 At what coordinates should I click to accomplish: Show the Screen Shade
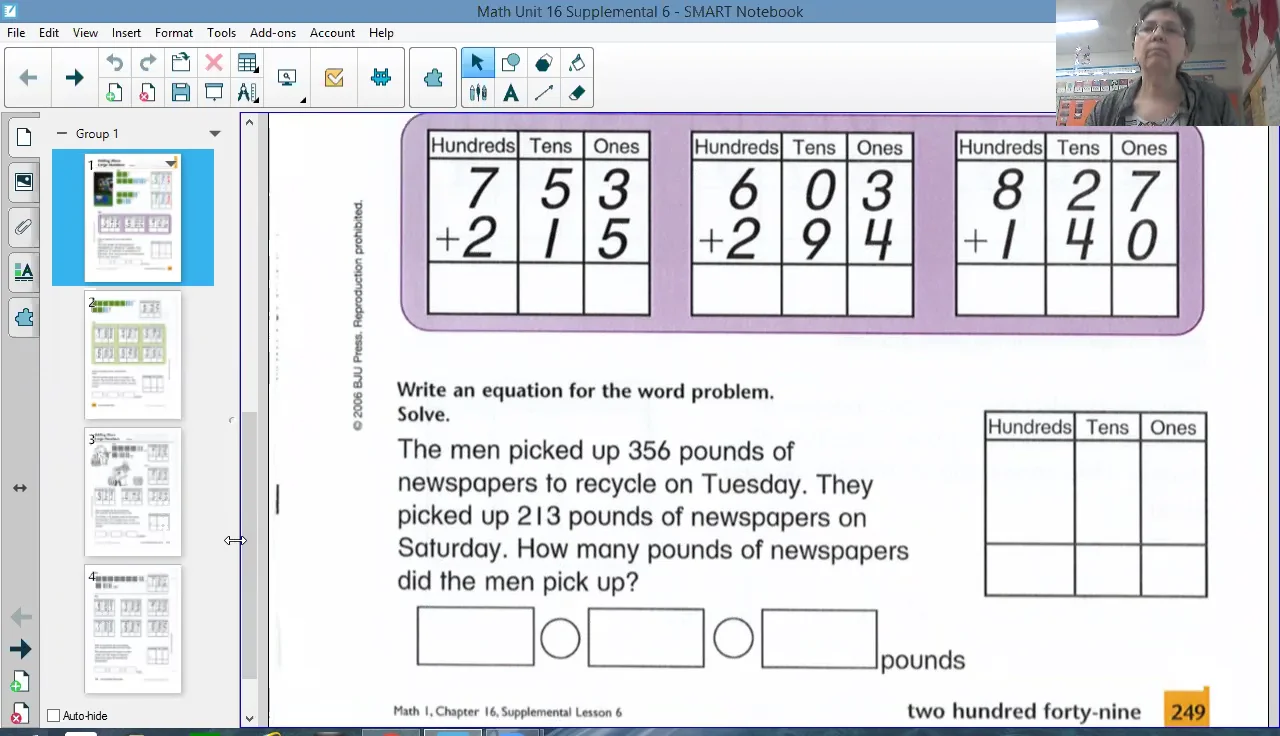tap(214, 93)
